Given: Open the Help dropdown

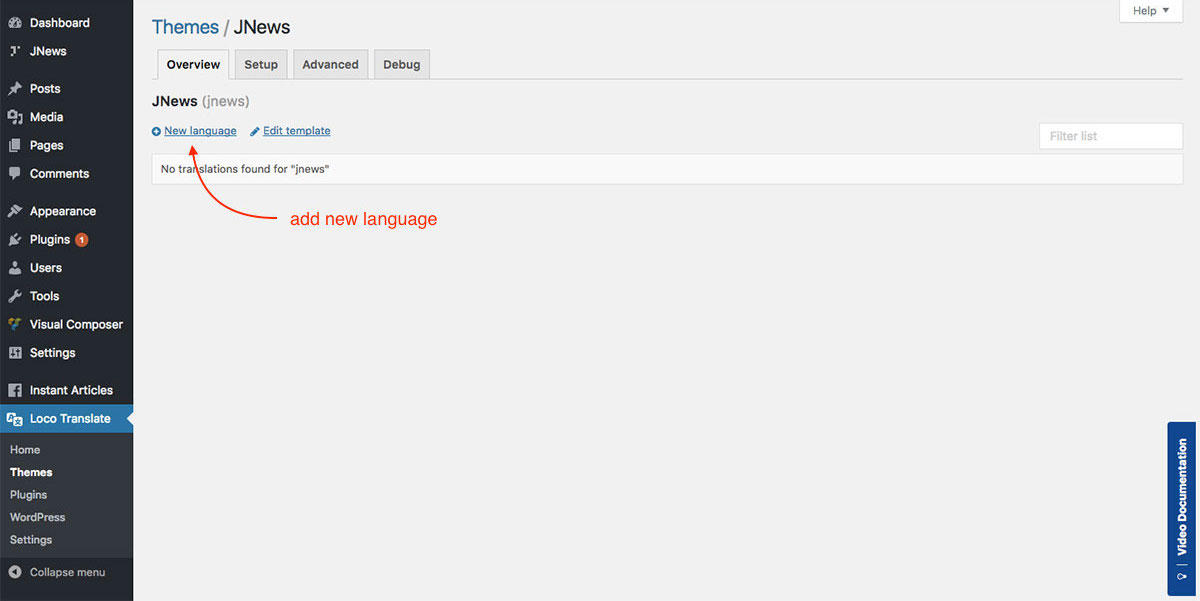Looking at the screenshot, I should click(x=1150, y=11).
